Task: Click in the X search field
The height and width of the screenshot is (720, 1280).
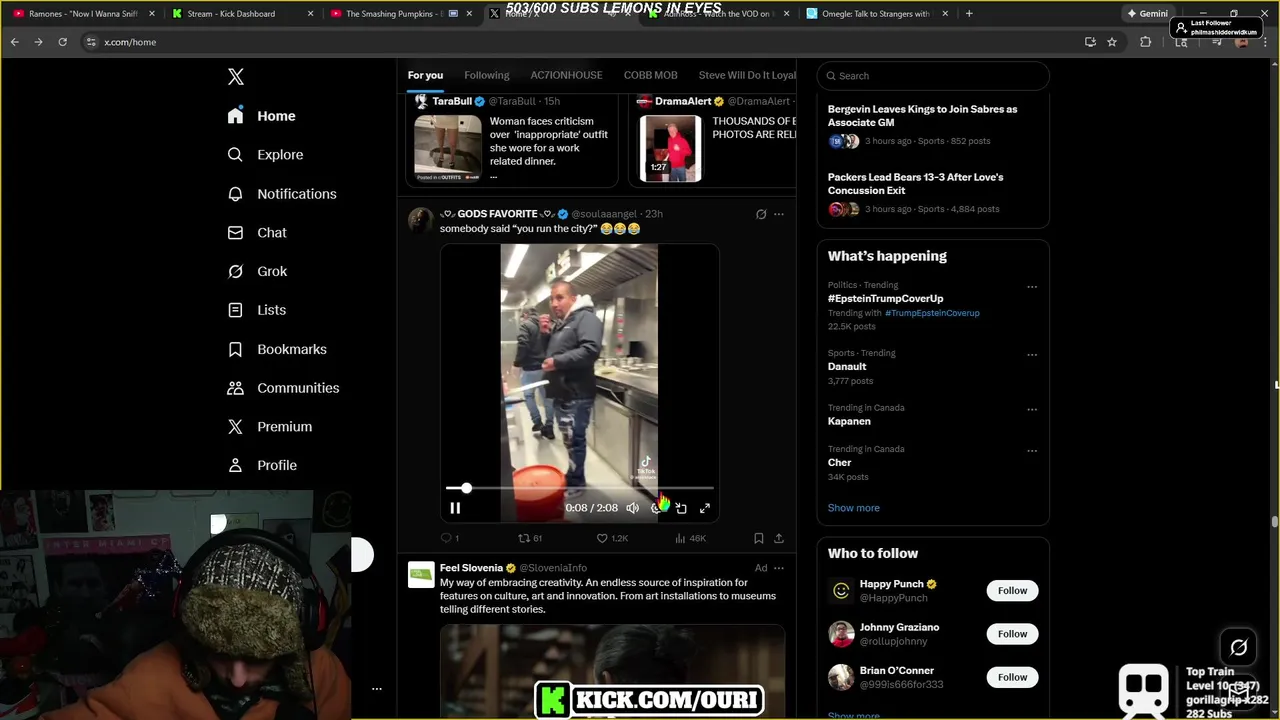Action: 933,76
